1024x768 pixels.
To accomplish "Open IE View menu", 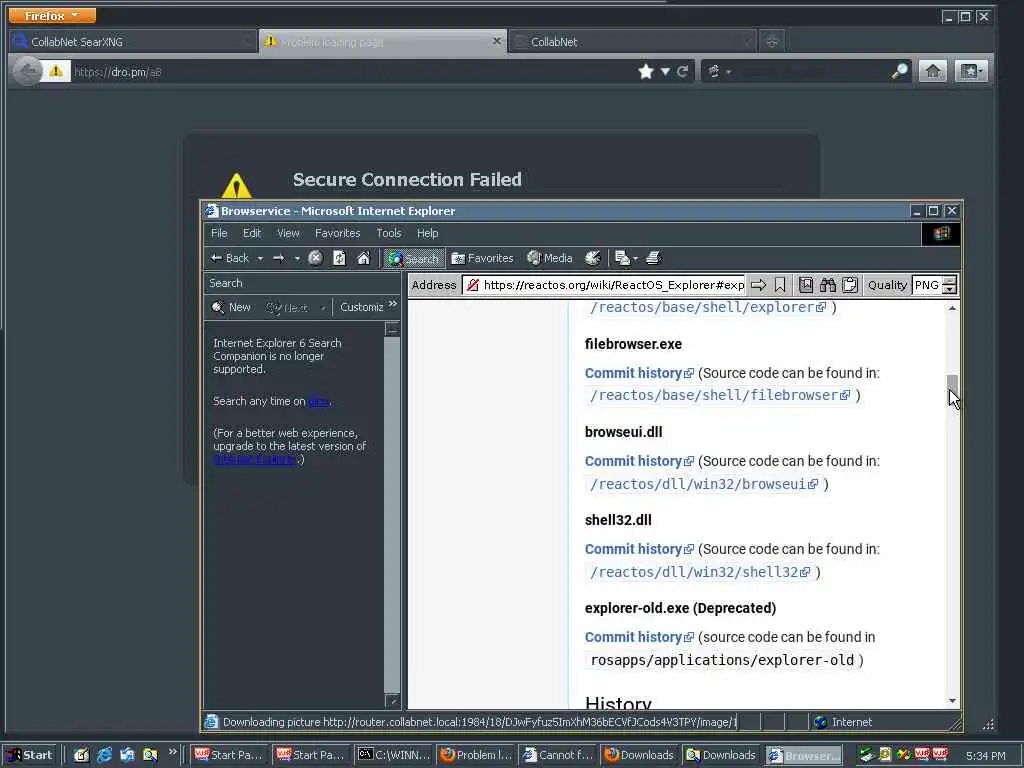I will (x=288, y=233).
